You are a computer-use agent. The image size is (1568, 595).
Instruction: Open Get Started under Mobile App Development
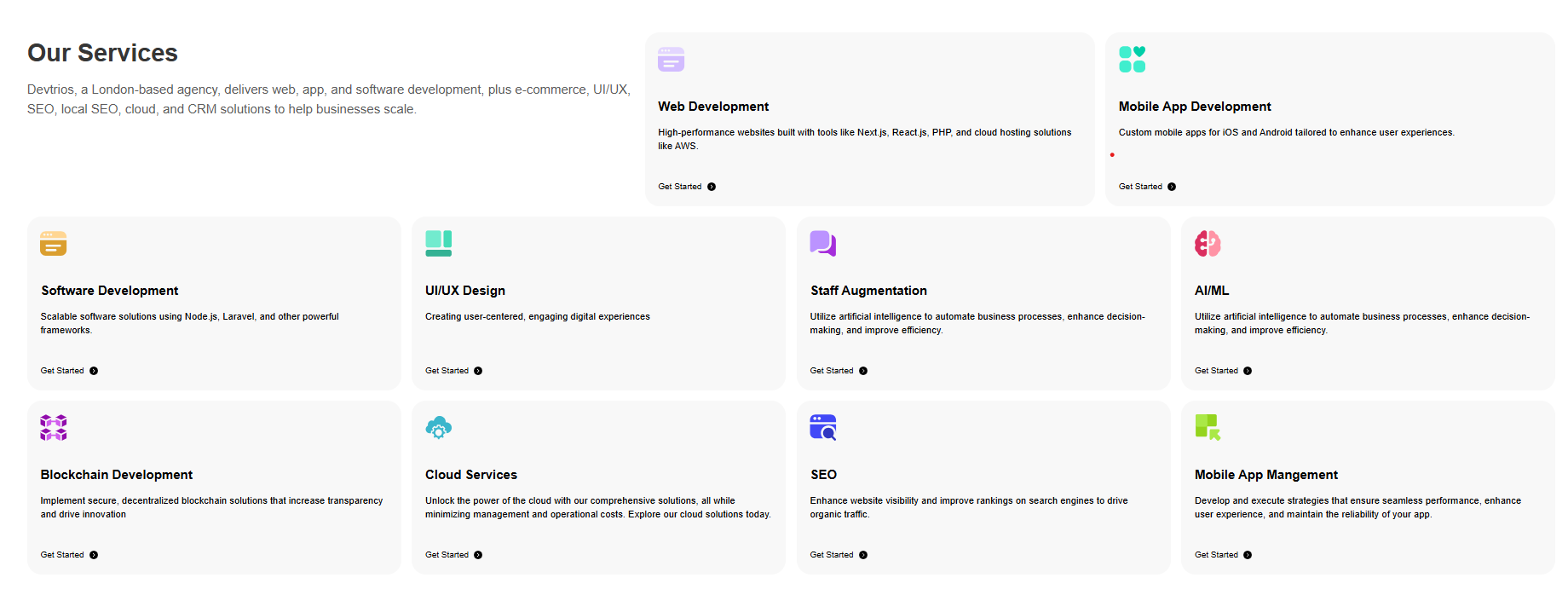(1140, 187)
